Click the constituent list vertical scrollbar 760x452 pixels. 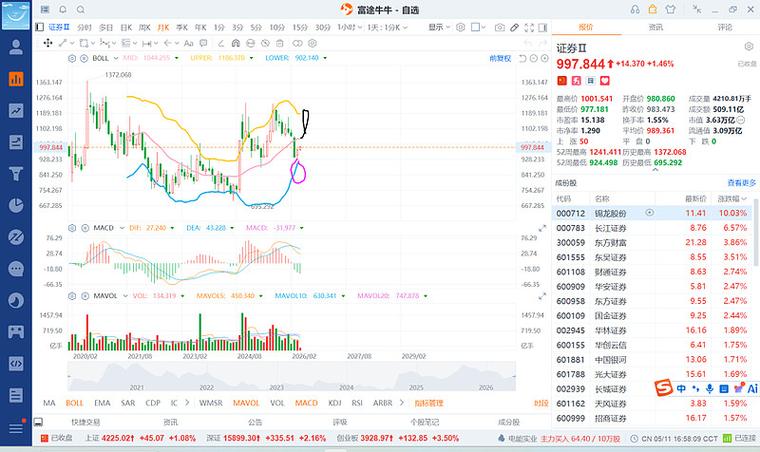(757, 234)
